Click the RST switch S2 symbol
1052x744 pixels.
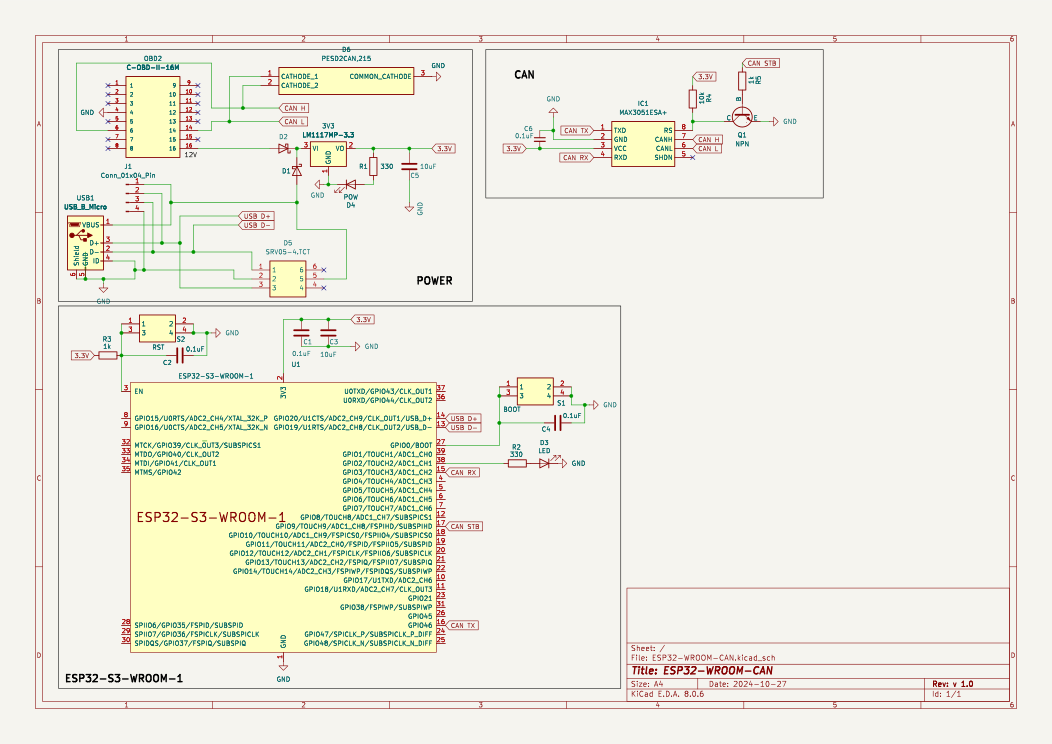coord(158,328)
